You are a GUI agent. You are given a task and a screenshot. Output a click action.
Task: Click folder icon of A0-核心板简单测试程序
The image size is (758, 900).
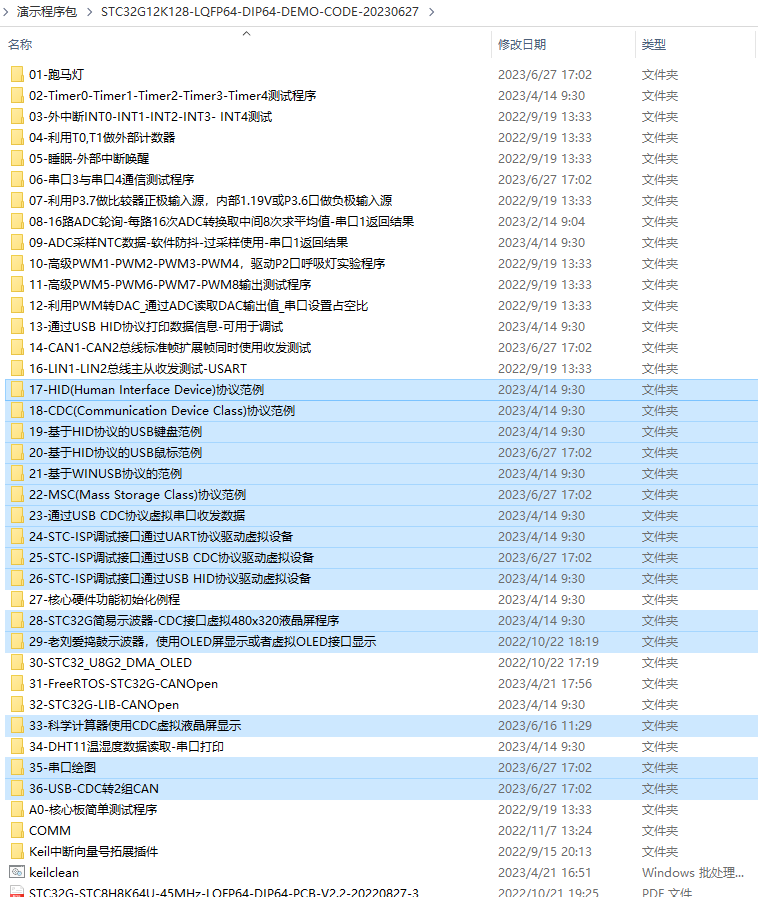click(x=17, y=810)
